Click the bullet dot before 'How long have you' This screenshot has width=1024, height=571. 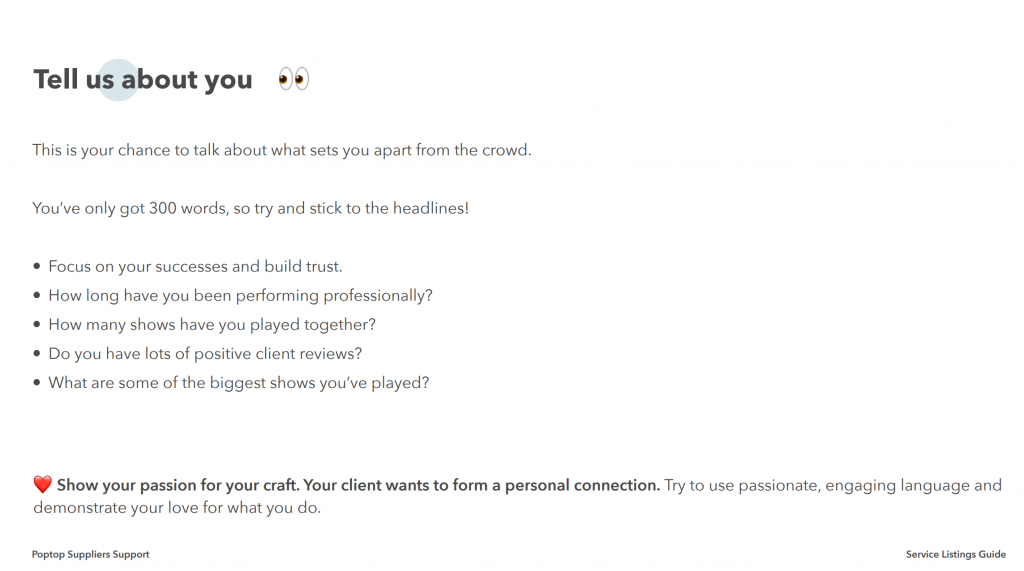38,296
